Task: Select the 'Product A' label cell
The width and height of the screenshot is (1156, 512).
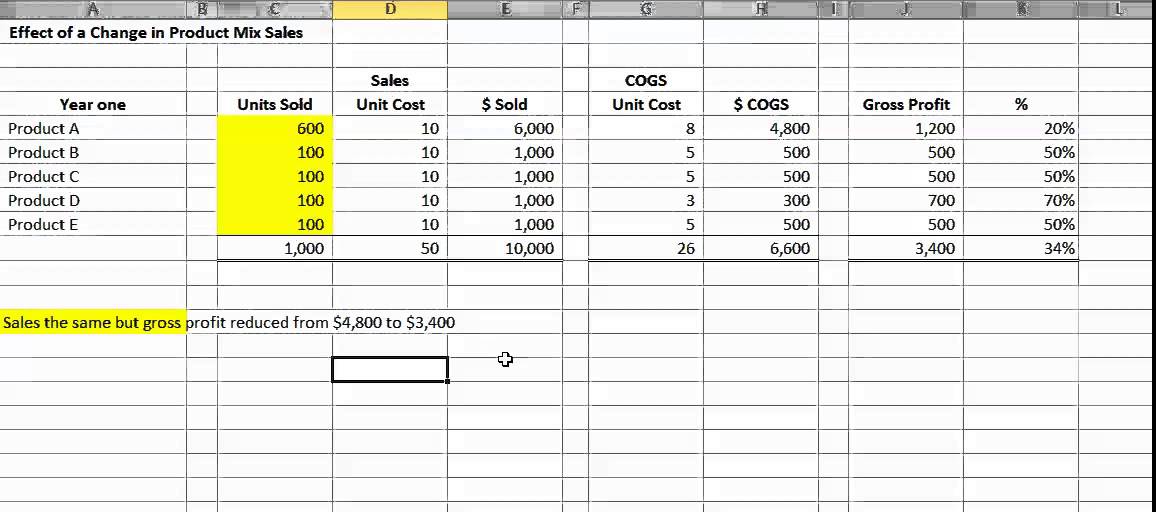Action: click(x=93, y=128)
